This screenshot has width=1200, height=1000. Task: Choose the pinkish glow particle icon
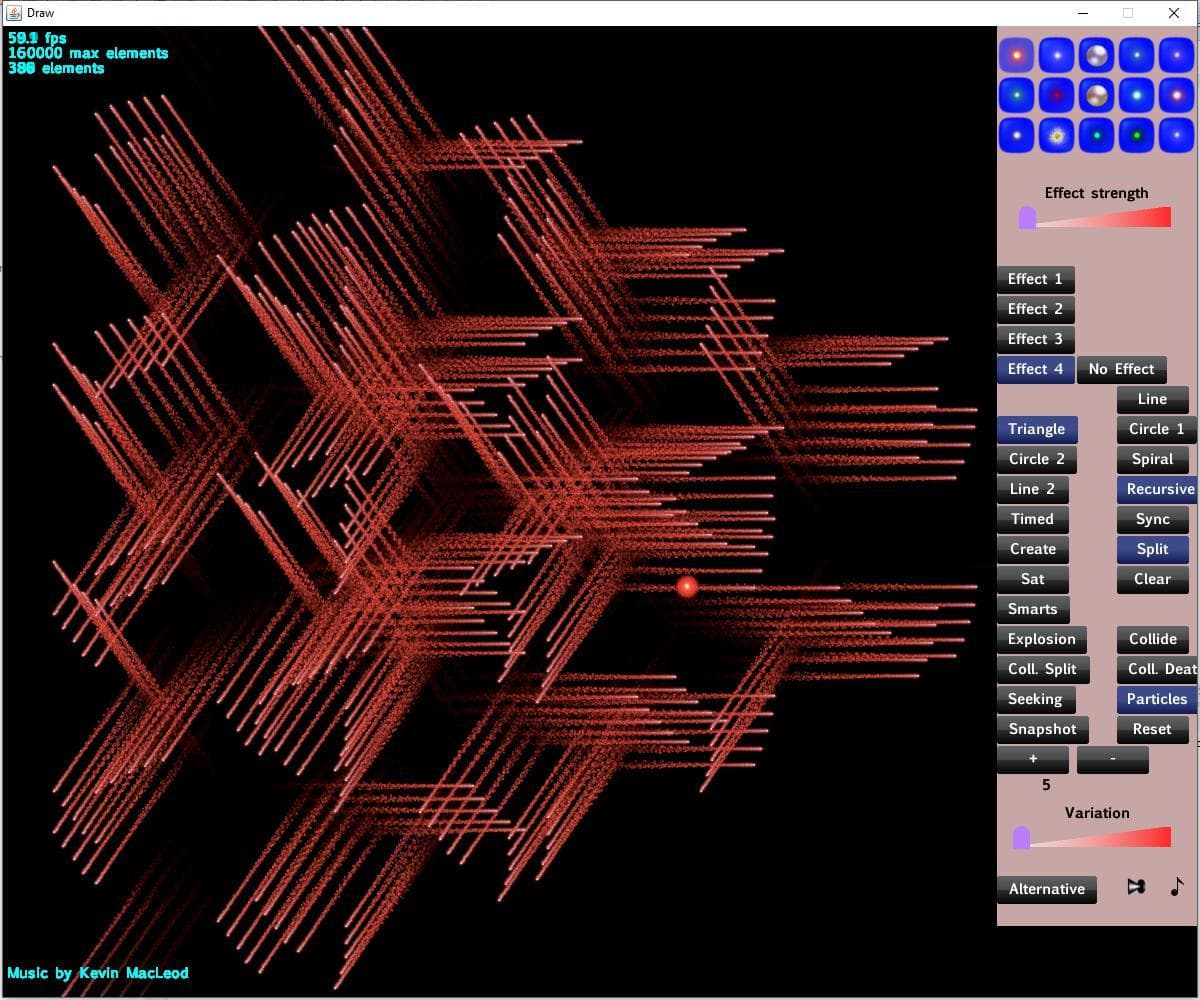click(x=1177, y=95)
